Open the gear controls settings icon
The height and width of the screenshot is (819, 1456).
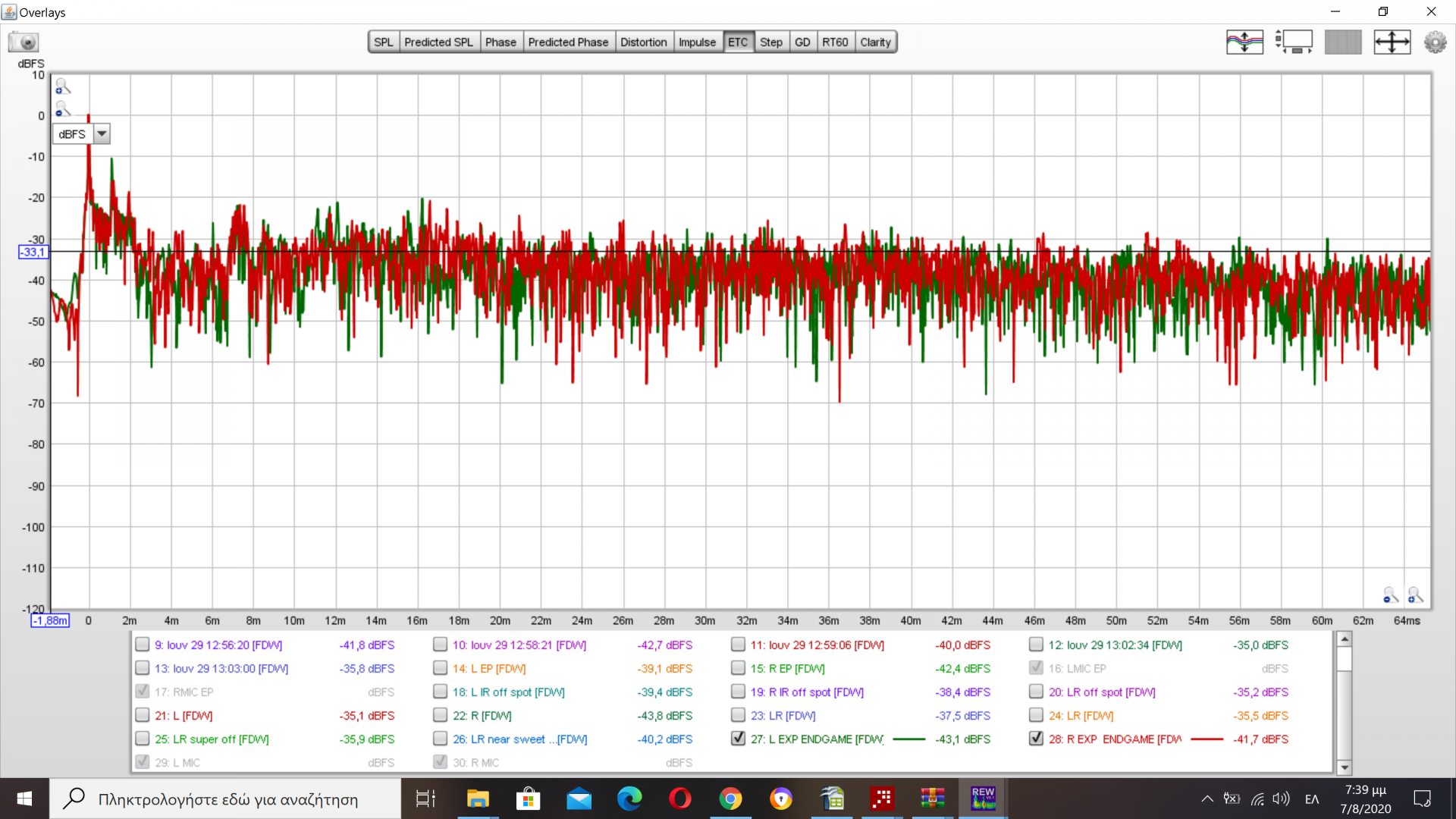point(1435,42)
